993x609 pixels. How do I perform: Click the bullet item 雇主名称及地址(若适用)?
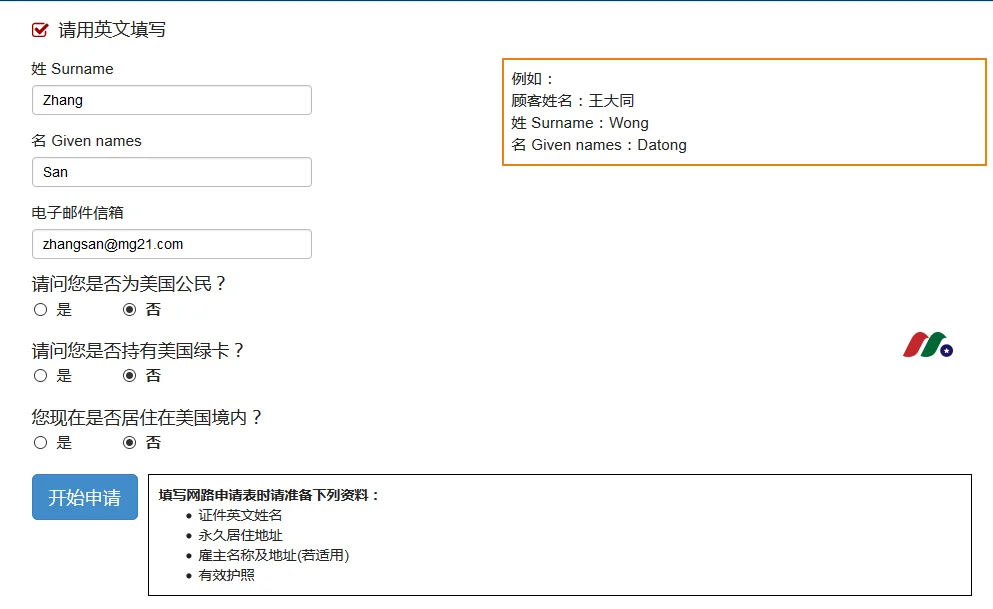coord(274,555)
